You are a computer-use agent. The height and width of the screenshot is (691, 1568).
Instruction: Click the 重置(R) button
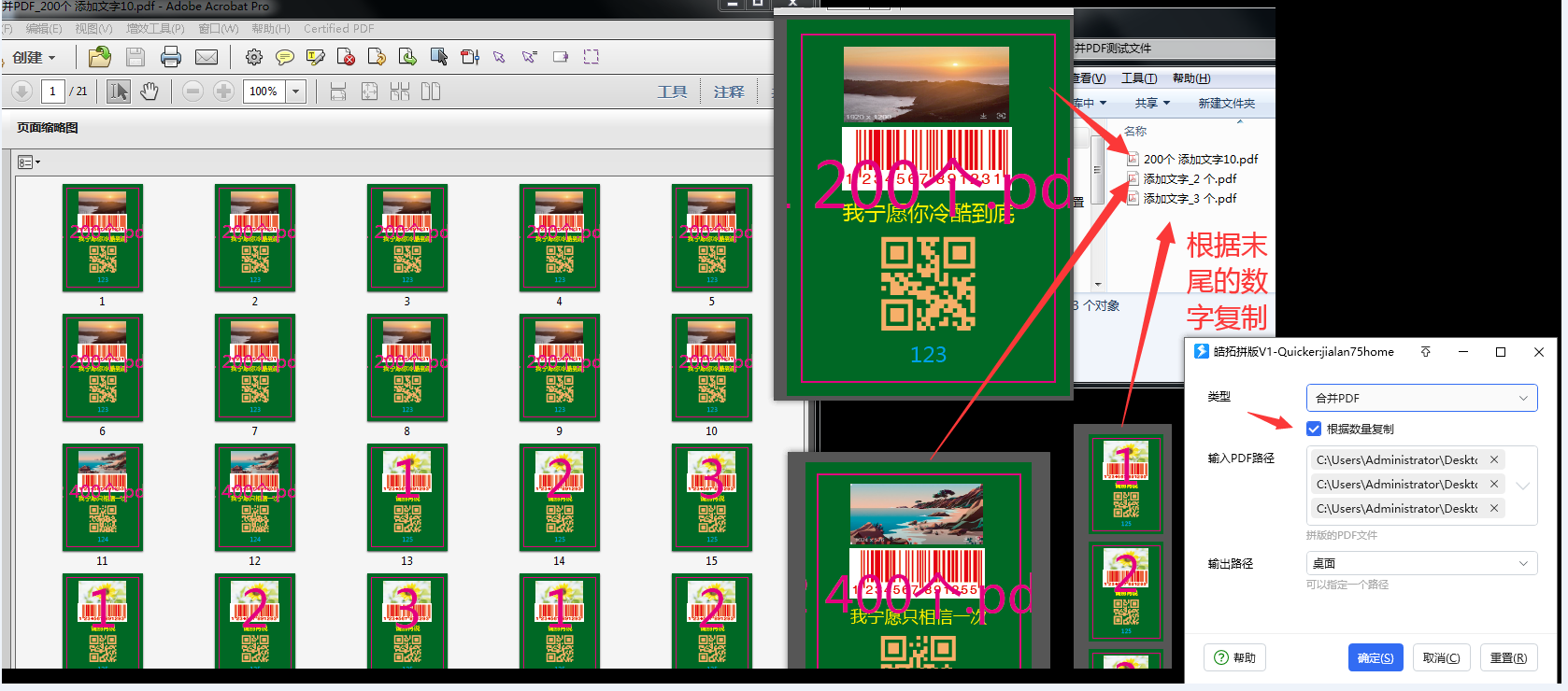1508,657
